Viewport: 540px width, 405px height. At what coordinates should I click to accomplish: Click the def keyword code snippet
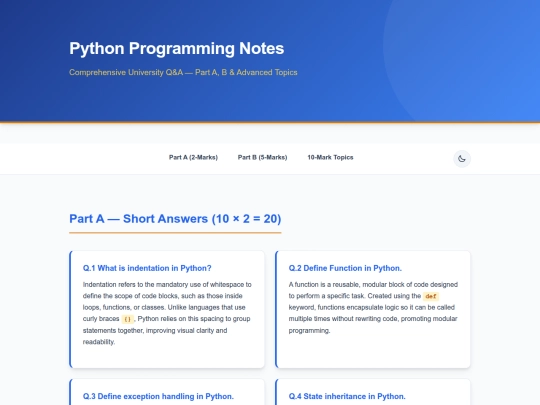point(431,296)
